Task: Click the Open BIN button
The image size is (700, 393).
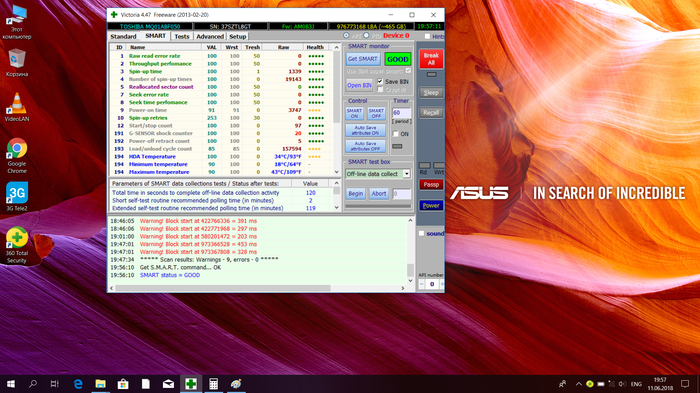Action: coord(359,85)
